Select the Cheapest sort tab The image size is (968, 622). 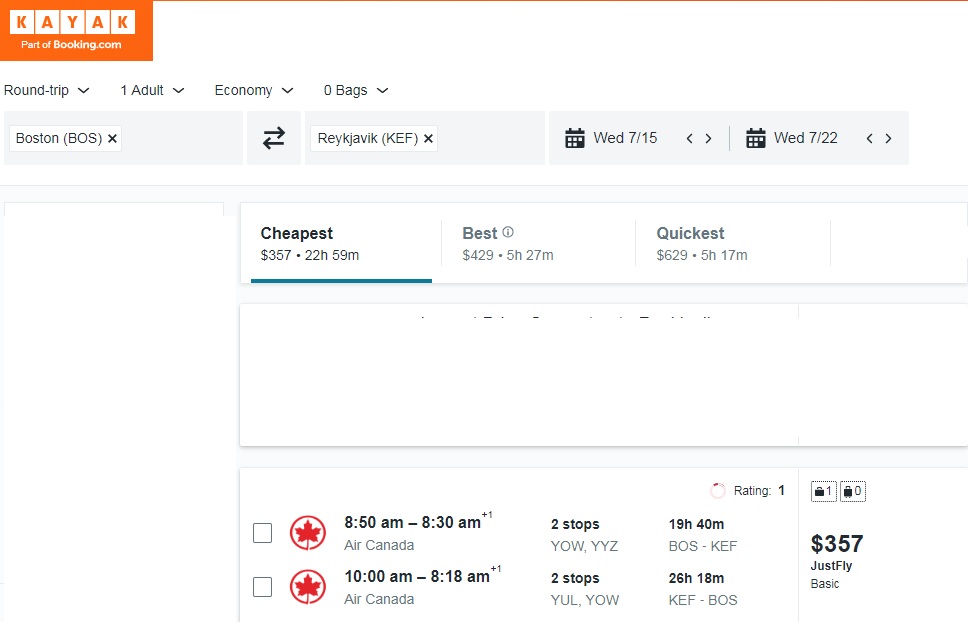(341, 243)
